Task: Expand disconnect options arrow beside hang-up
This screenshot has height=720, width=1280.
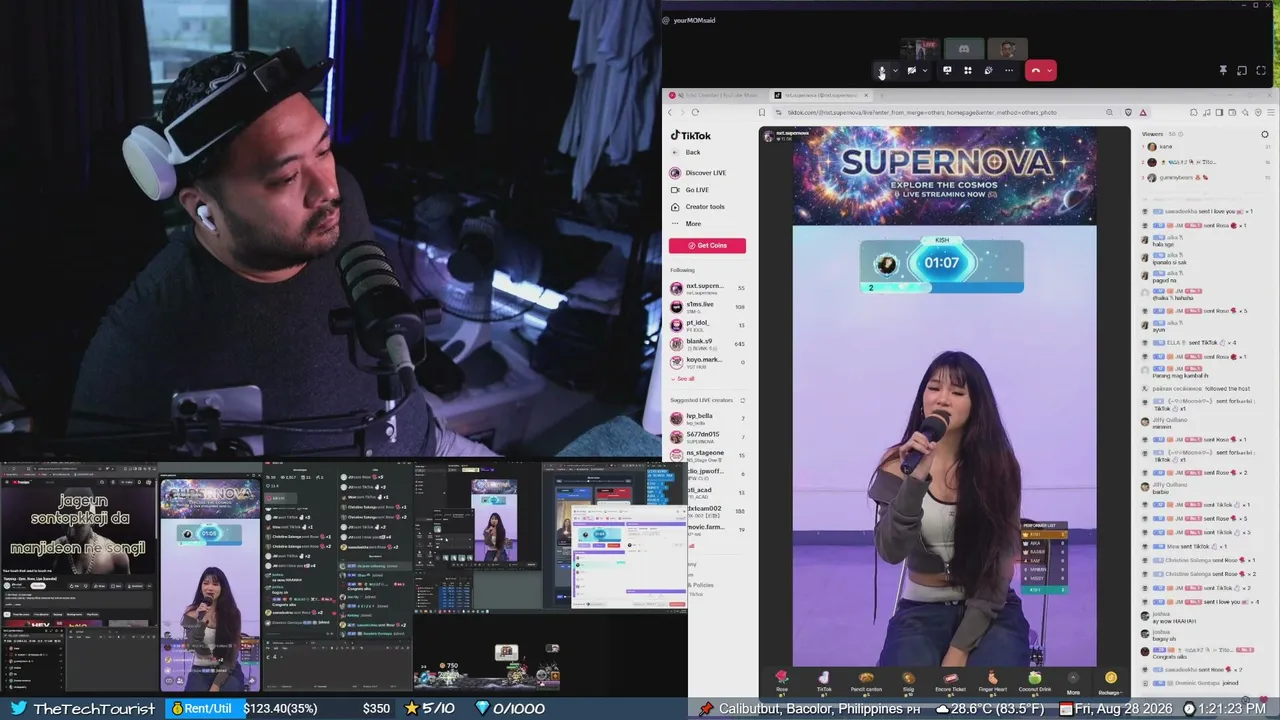Action: pos(1050,70)
